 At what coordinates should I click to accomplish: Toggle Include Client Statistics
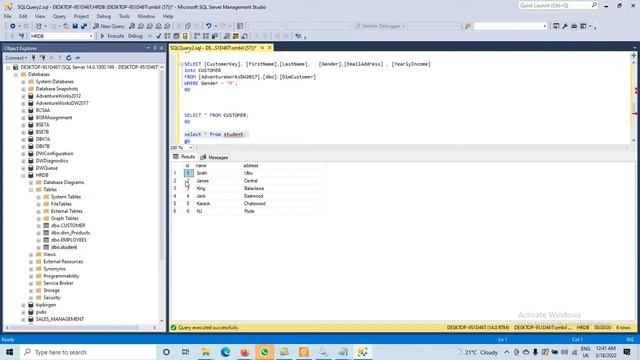[215, 36]
